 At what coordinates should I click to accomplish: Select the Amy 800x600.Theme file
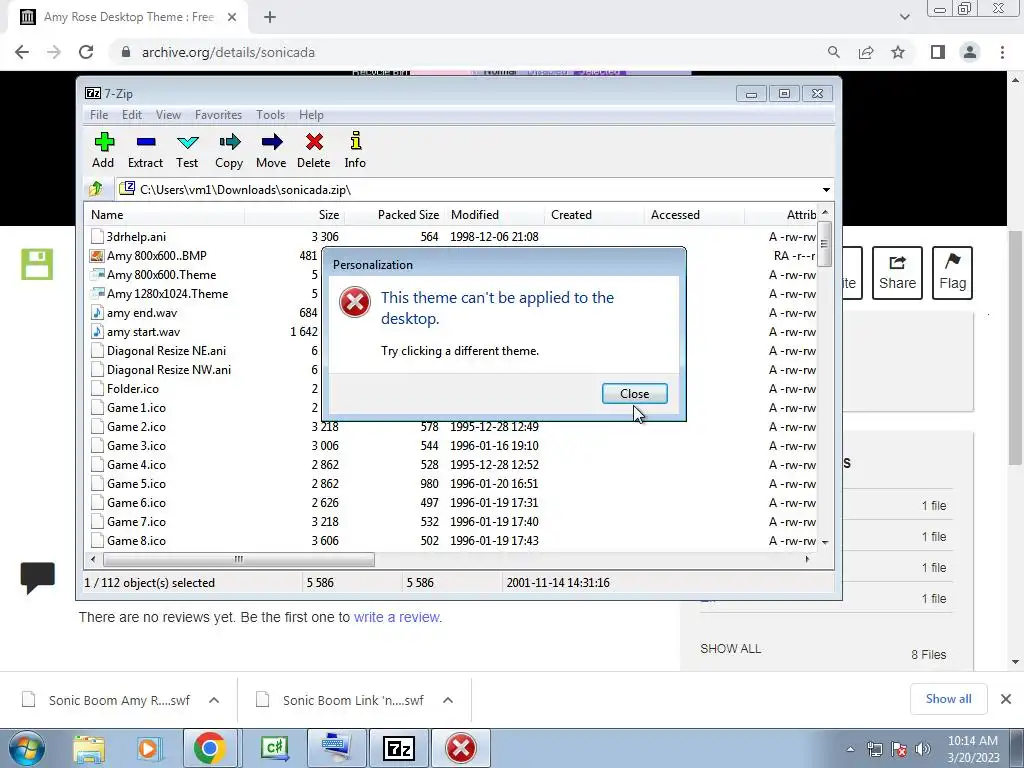pos(161,274)
